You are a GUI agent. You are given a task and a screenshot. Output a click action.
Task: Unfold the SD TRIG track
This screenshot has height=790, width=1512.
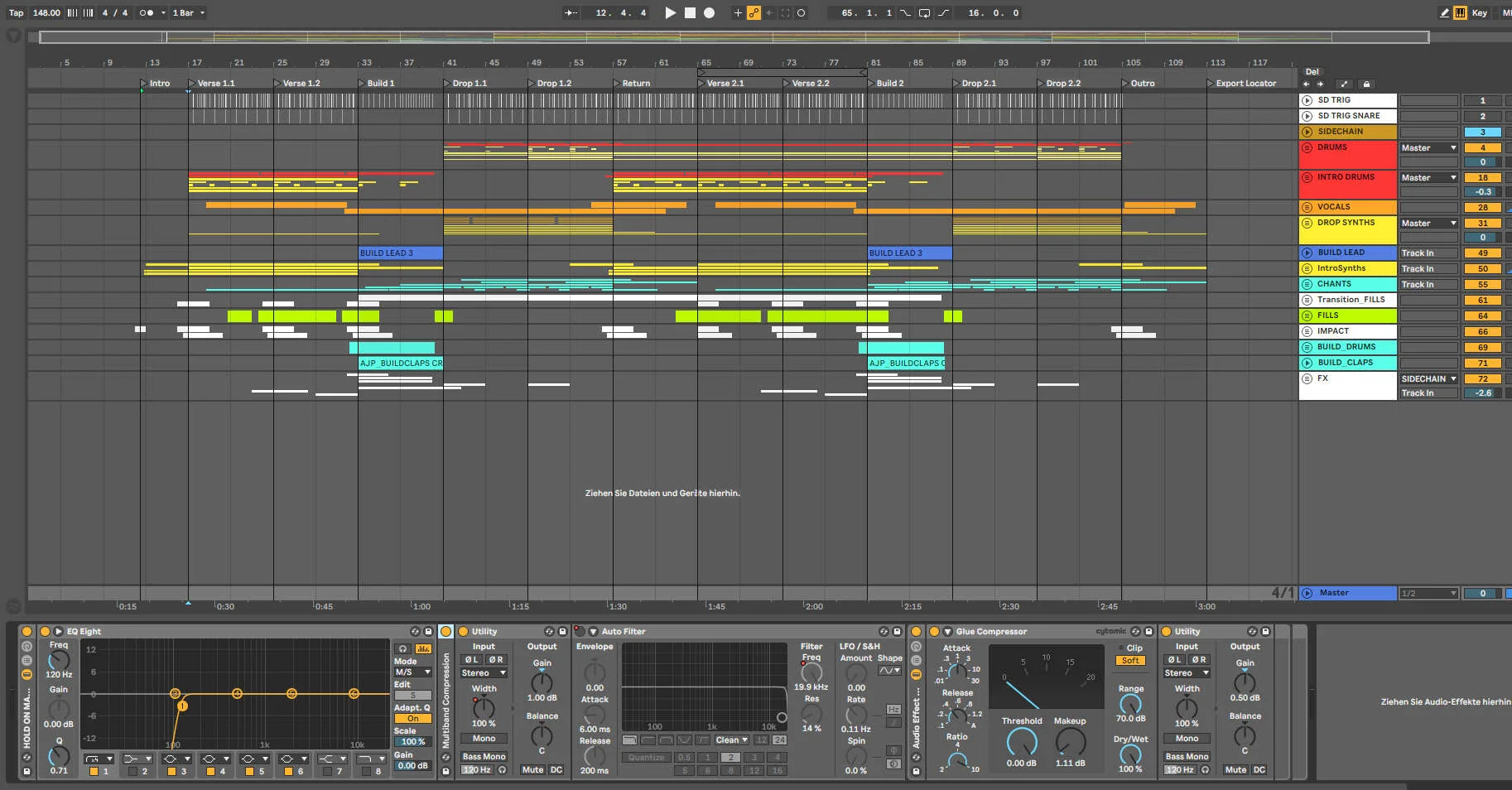pos(1307,100)
